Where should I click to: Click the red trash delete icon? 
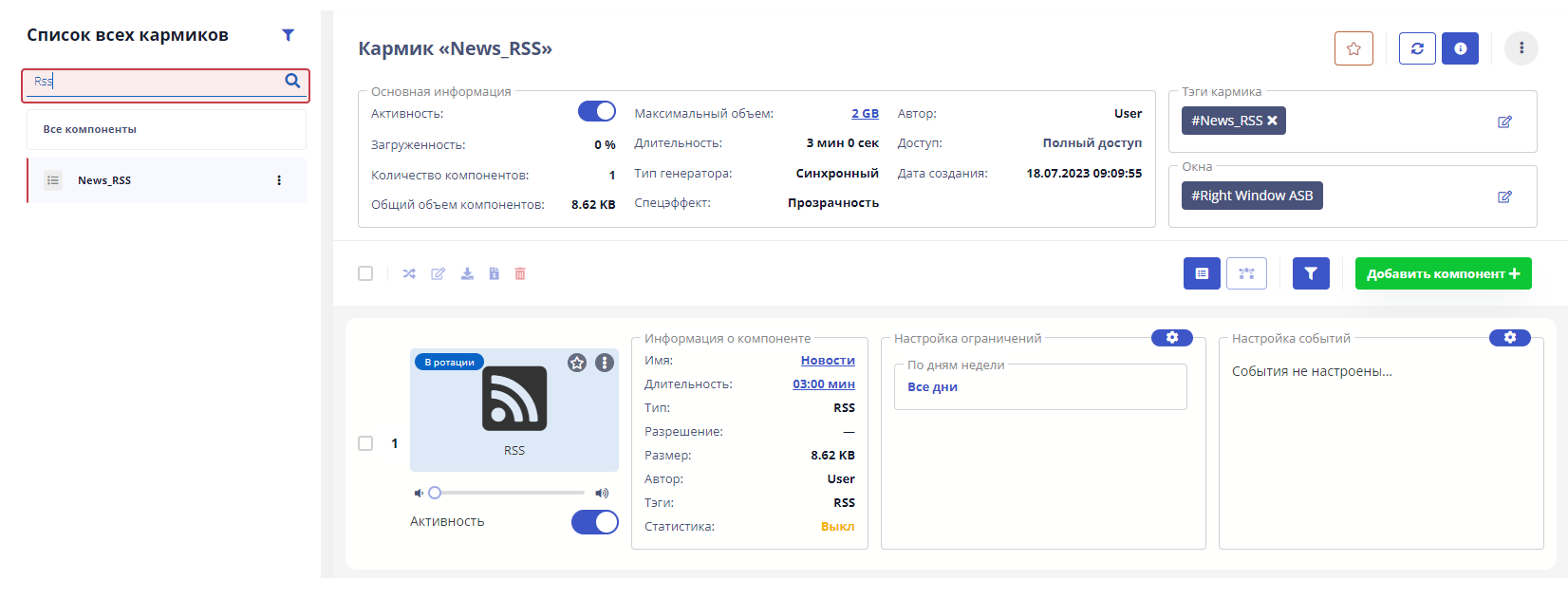pyautogui.click(x=520, y=273)
